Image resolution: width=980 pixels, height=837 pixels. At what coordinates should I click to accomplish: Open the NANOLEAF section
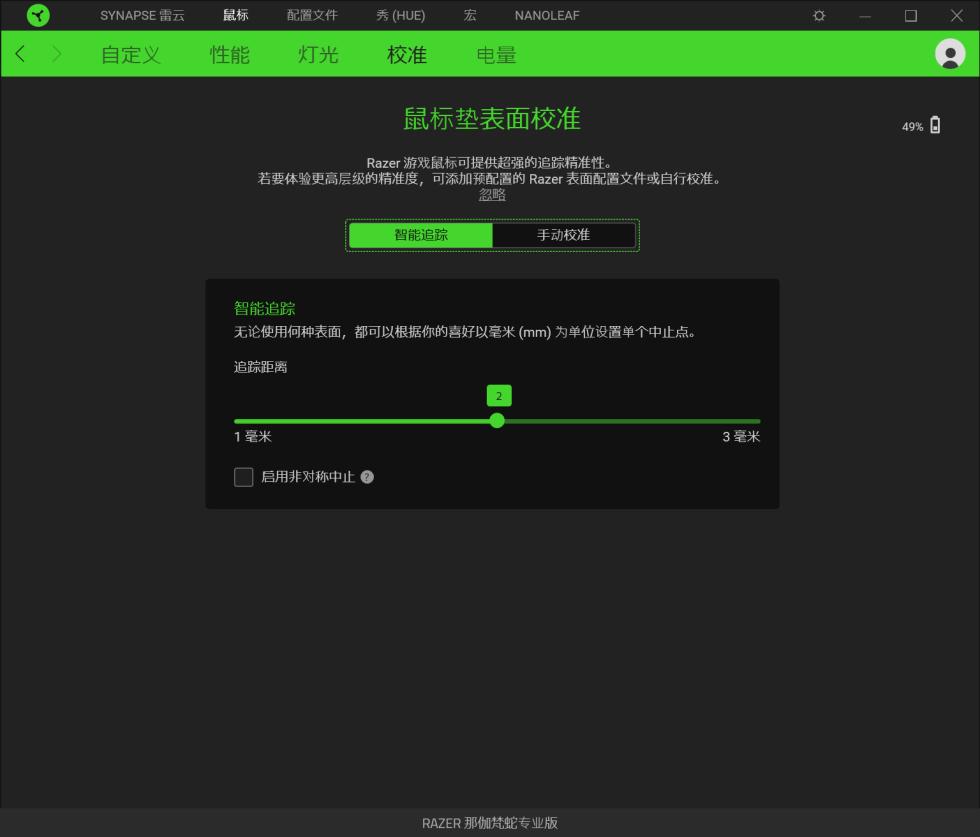[x=546, y=15]
